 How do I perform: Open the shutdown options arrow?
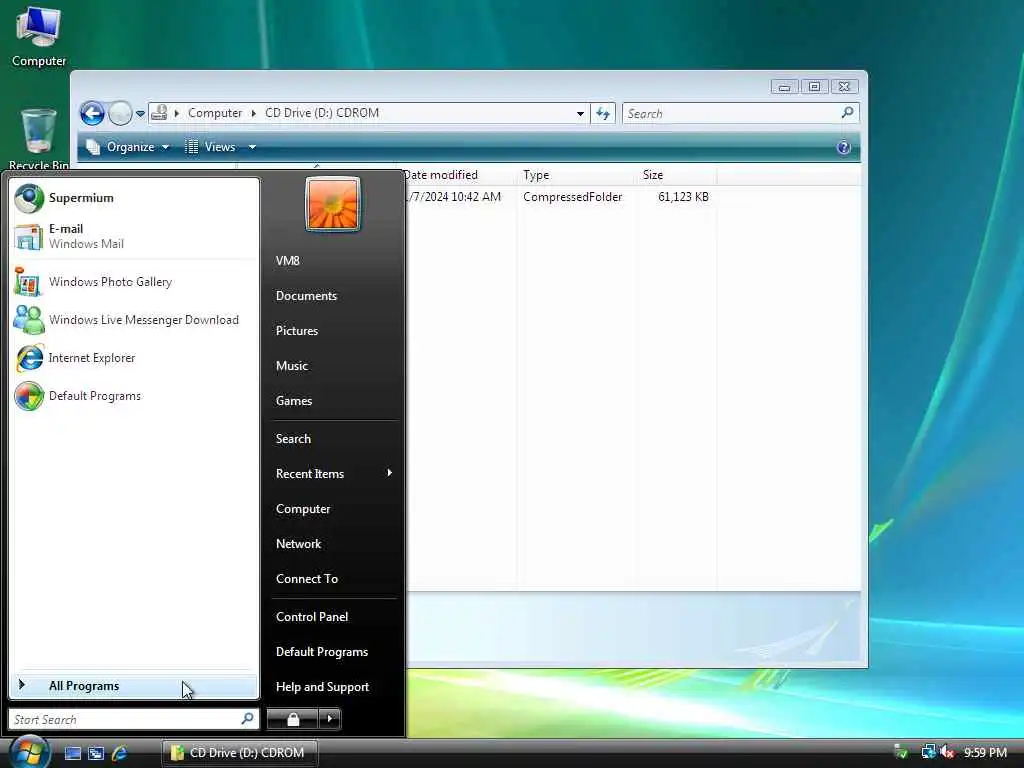pyautogui.click(x=330, y=719)
